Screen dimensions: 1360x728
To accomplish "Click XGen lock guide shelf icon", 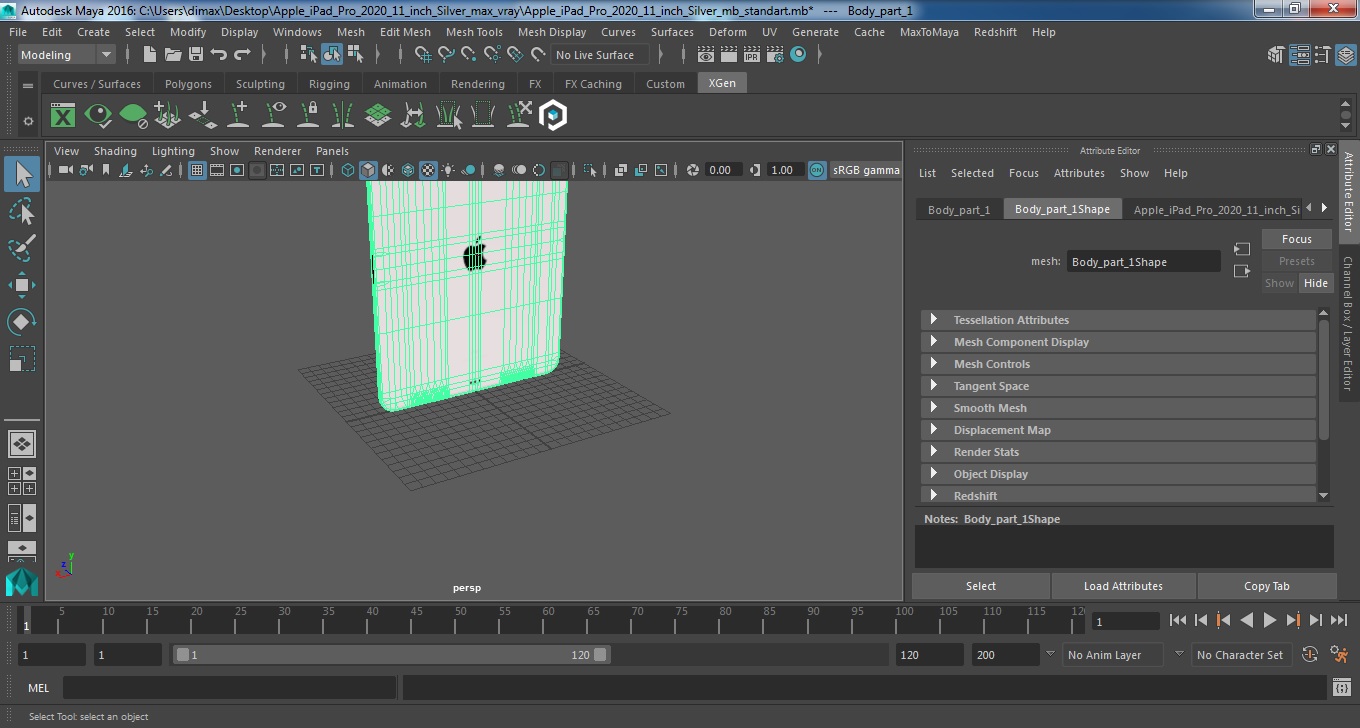I will 309,116.
